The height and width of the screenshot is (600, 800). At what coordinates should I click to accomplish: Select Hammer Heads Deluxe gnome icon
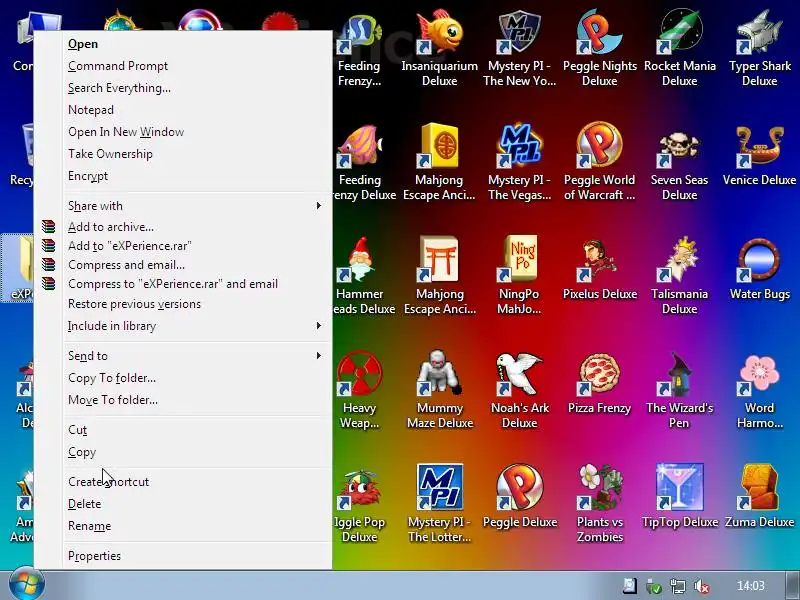tap(359, 260)
